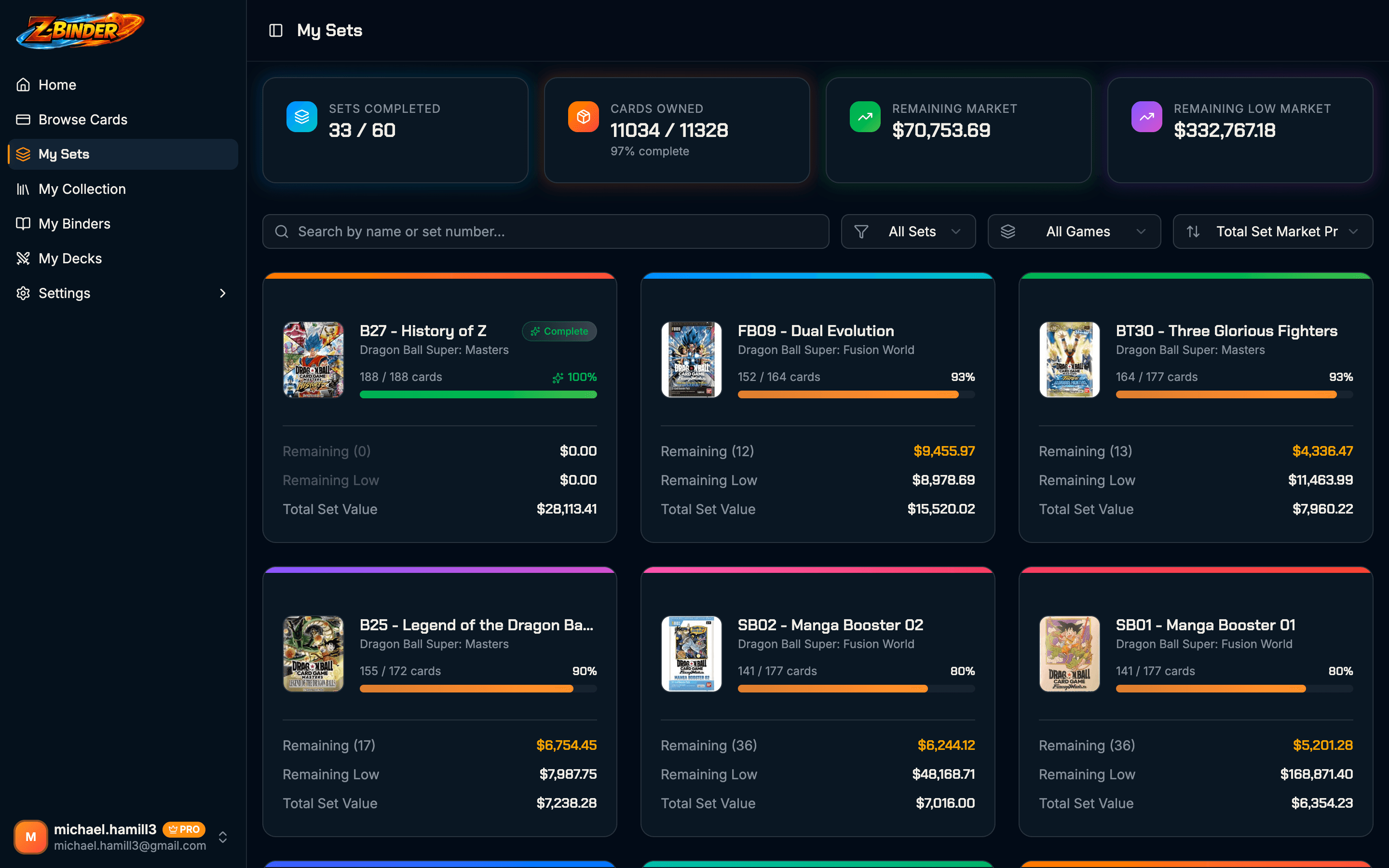Click the Remaining Market trend icon
Screen dimensions: 1389x868
(x=864, y=117)
